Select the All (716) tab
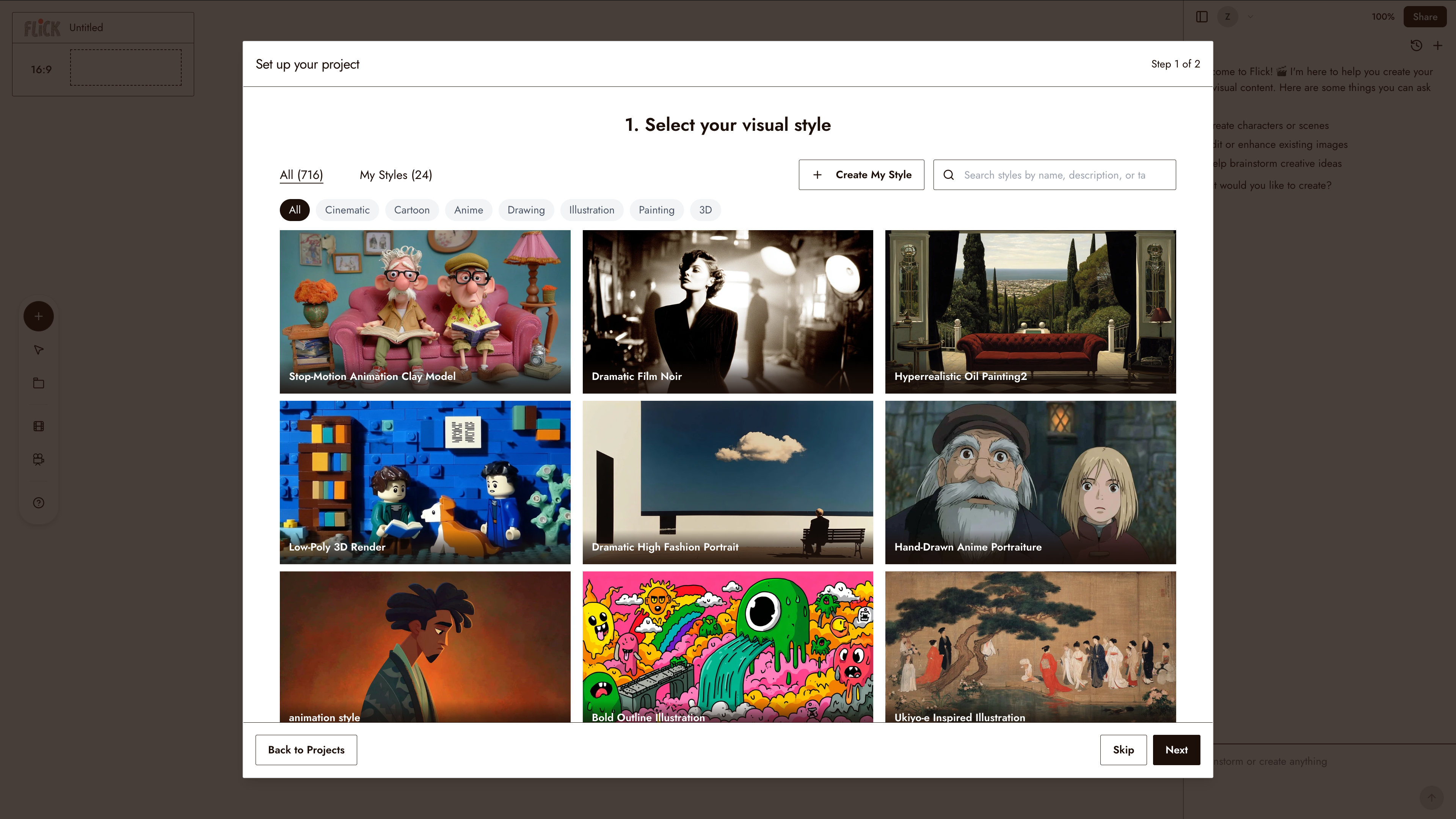Image resolution: width=1456 pixels, height=819 pixels. pyautogui.click(x=301, y=175)
